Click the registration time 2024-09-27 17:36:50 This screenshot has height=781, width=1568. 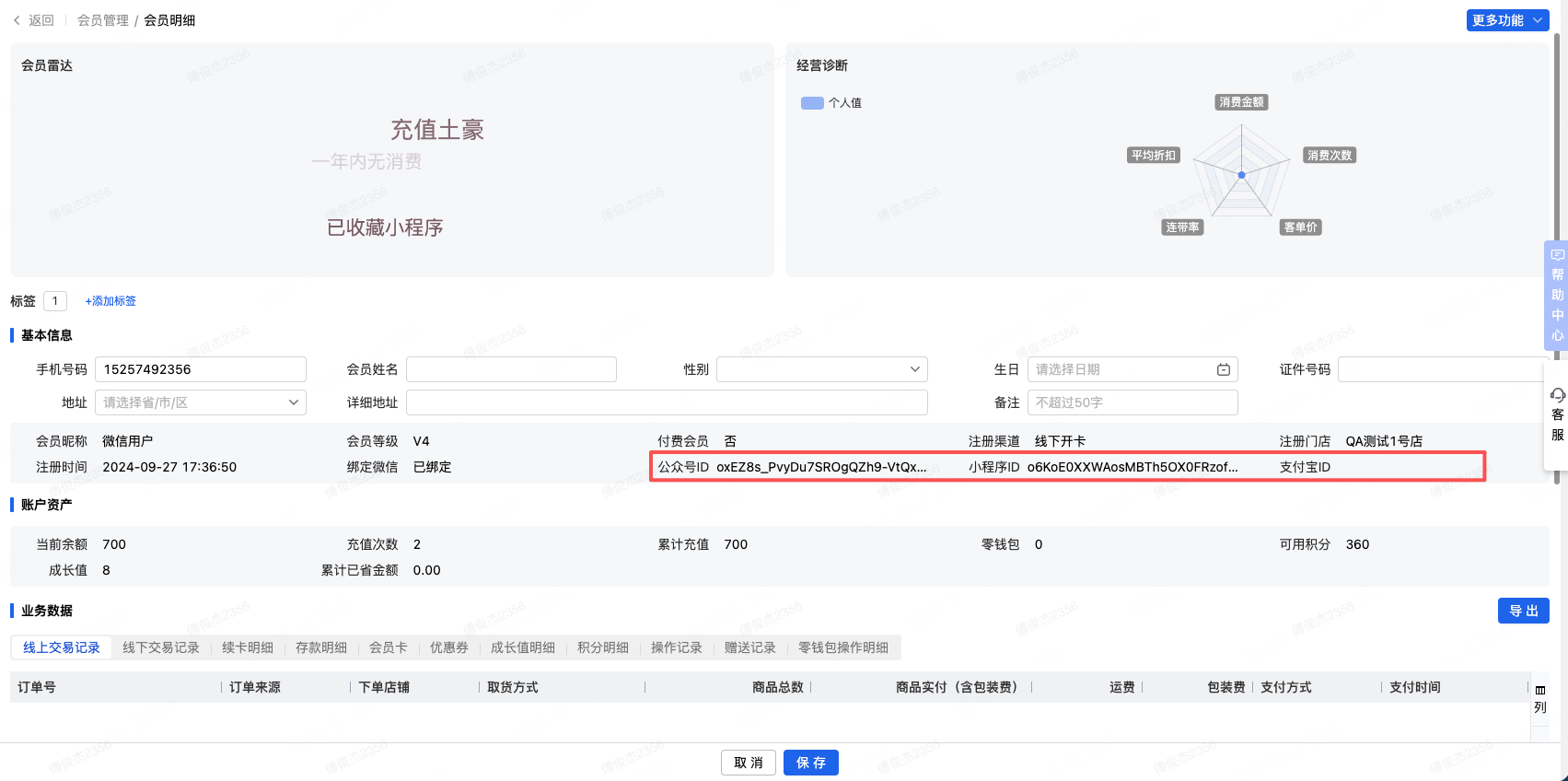click(x=169, y=467)
